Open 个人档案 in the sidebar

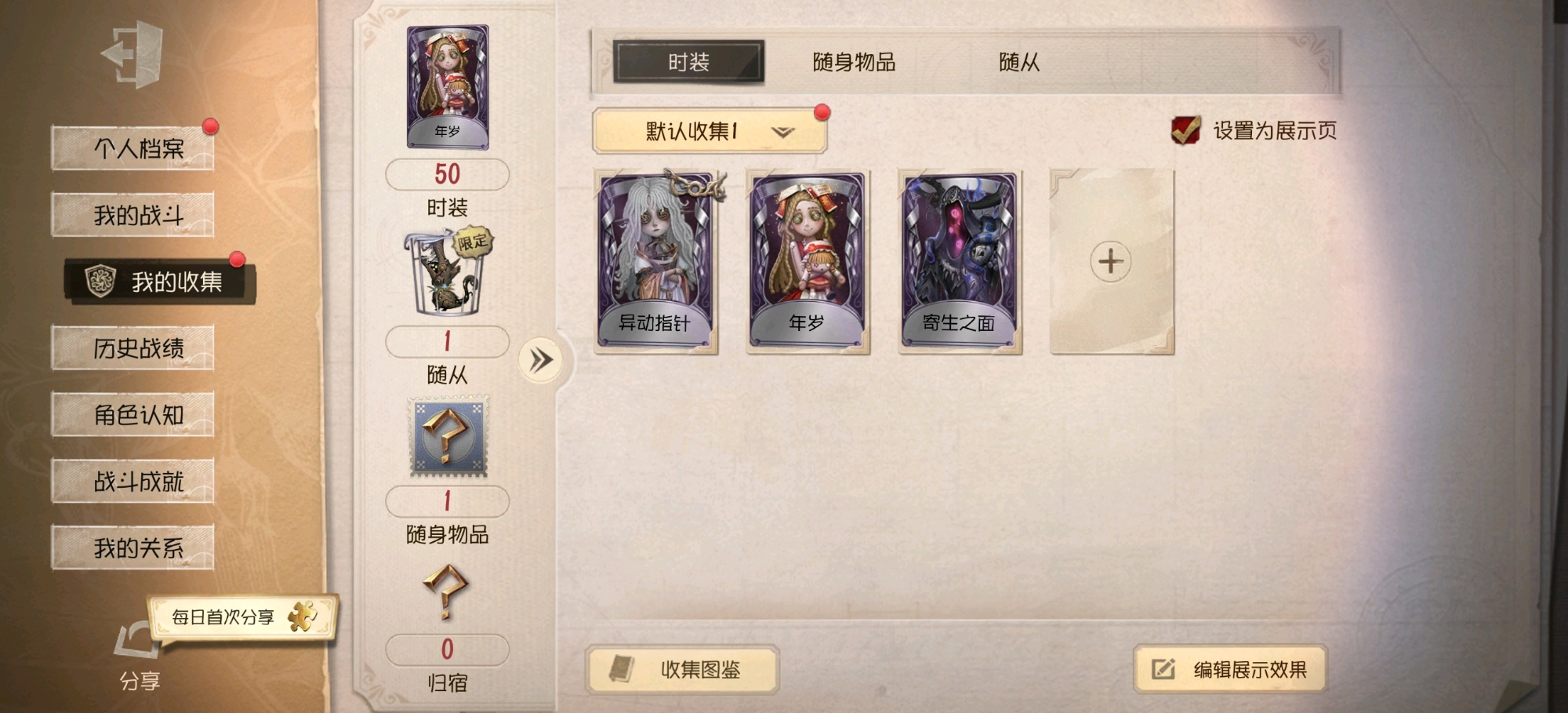click(132, 147)
